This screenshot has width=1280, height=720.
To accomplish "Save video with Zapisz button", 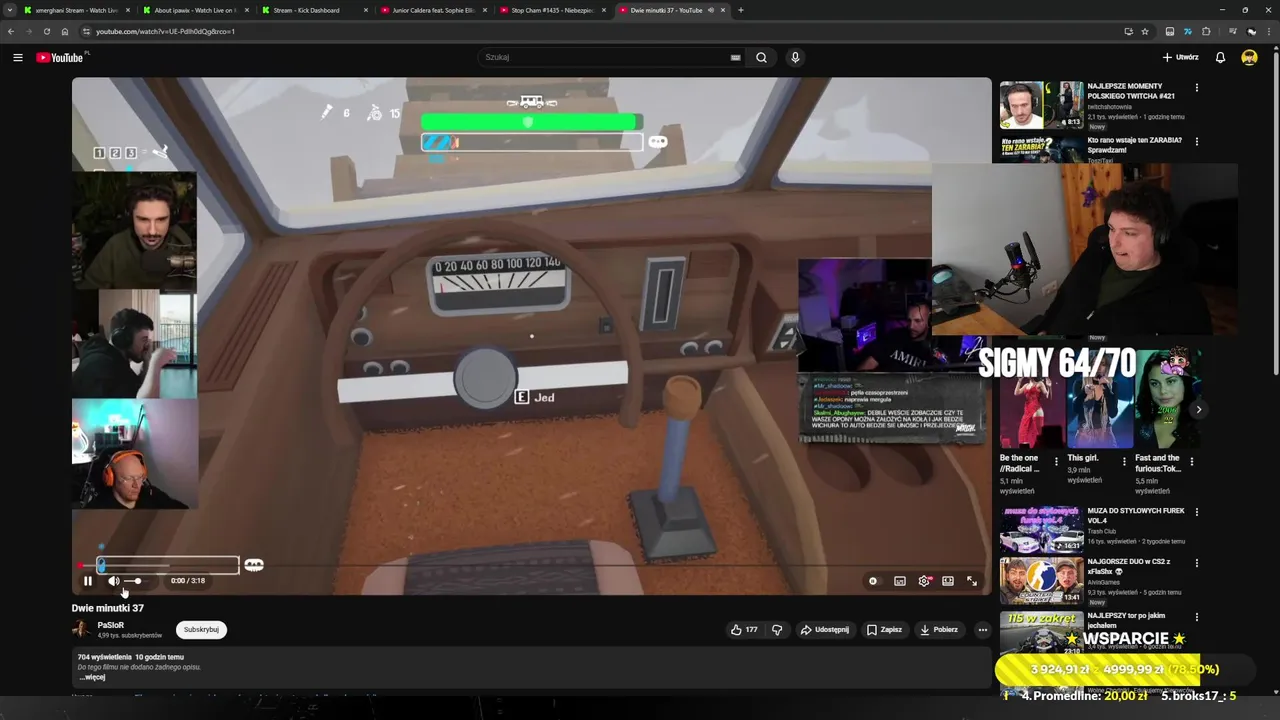I will [x=884, y=630].
